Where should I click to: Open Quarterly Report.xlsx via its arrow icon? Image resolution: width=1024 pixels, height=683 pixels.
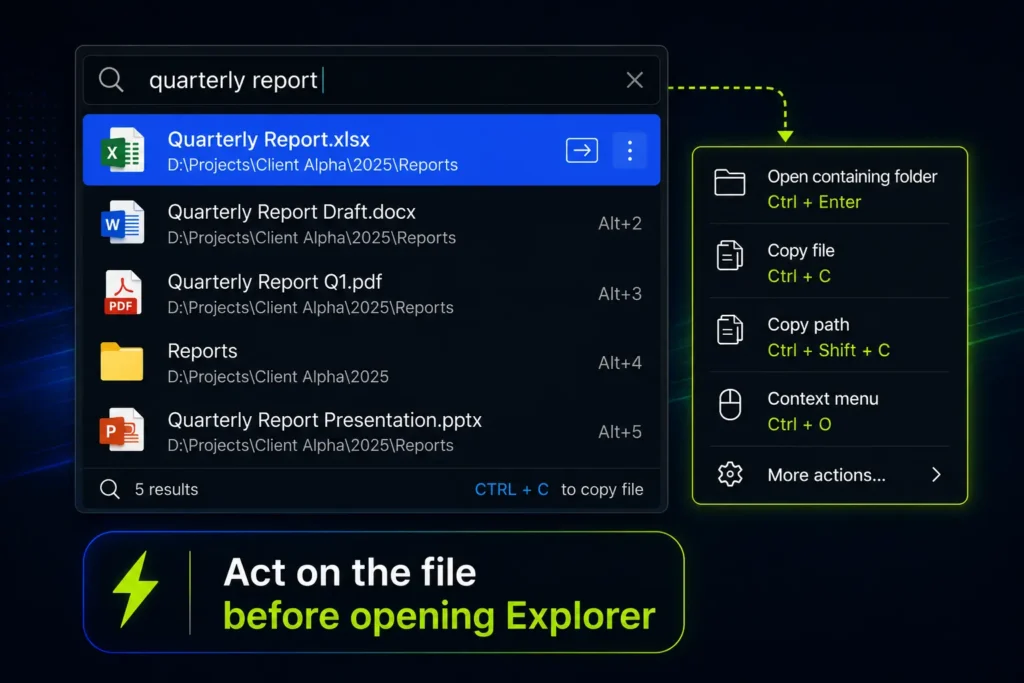pyautogui.click(x=581, y=150)
